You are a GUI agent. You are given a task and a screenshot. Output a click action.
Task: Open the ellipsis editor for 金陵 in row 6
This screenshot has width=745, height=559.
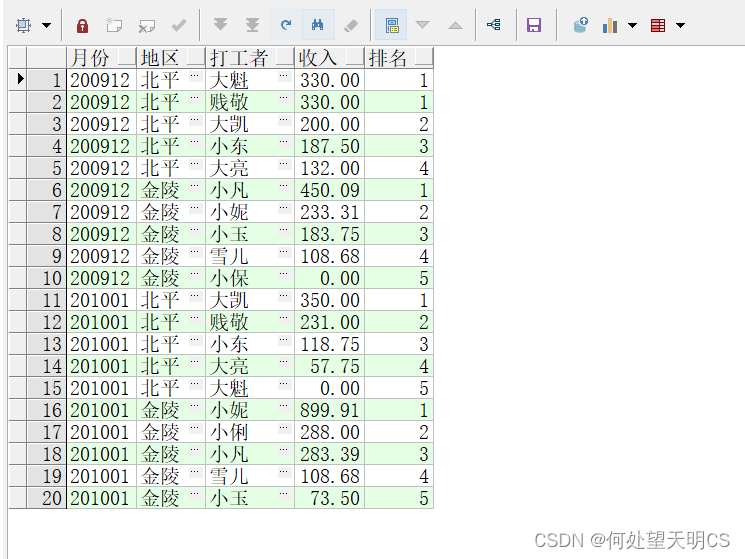point(195,186)
